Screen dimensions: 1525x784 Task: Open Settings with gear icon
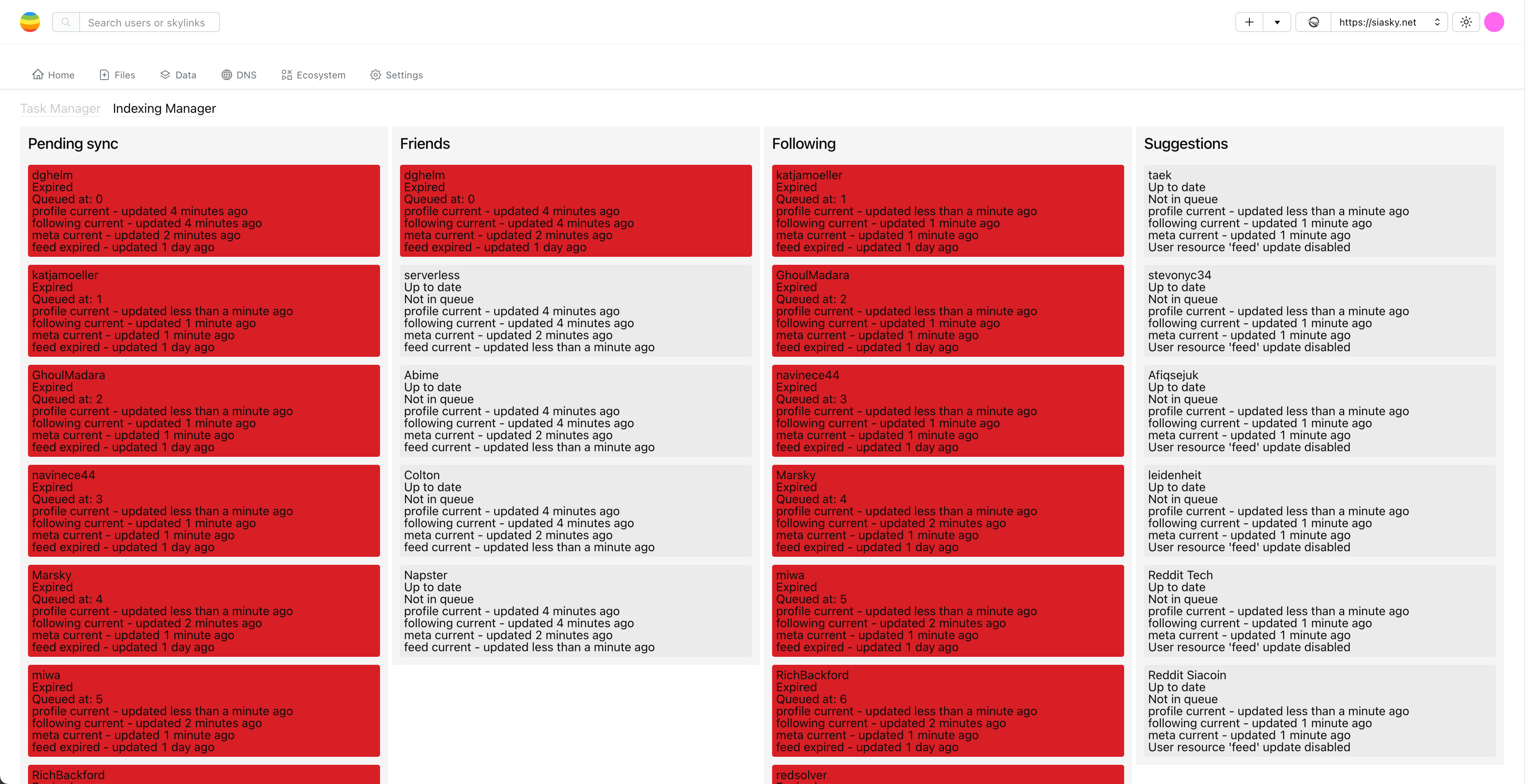396,75
